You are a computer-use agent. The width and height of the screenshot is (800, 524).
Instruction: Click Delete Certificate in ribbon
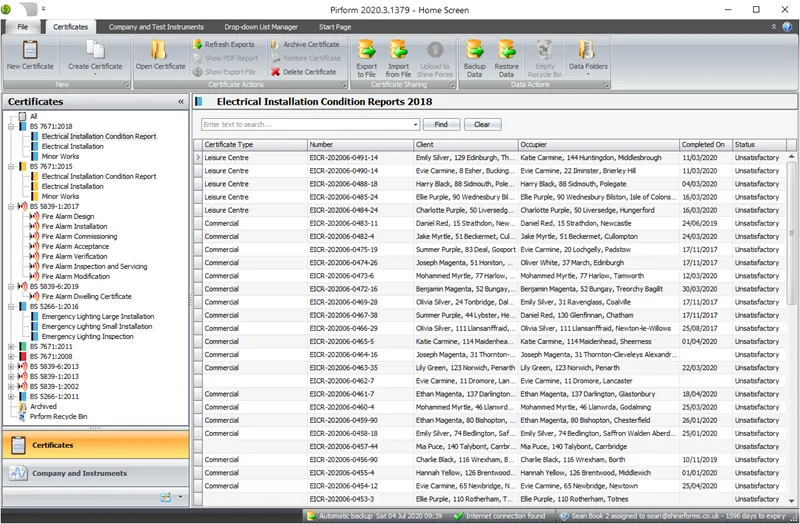(x=305, y=72)
